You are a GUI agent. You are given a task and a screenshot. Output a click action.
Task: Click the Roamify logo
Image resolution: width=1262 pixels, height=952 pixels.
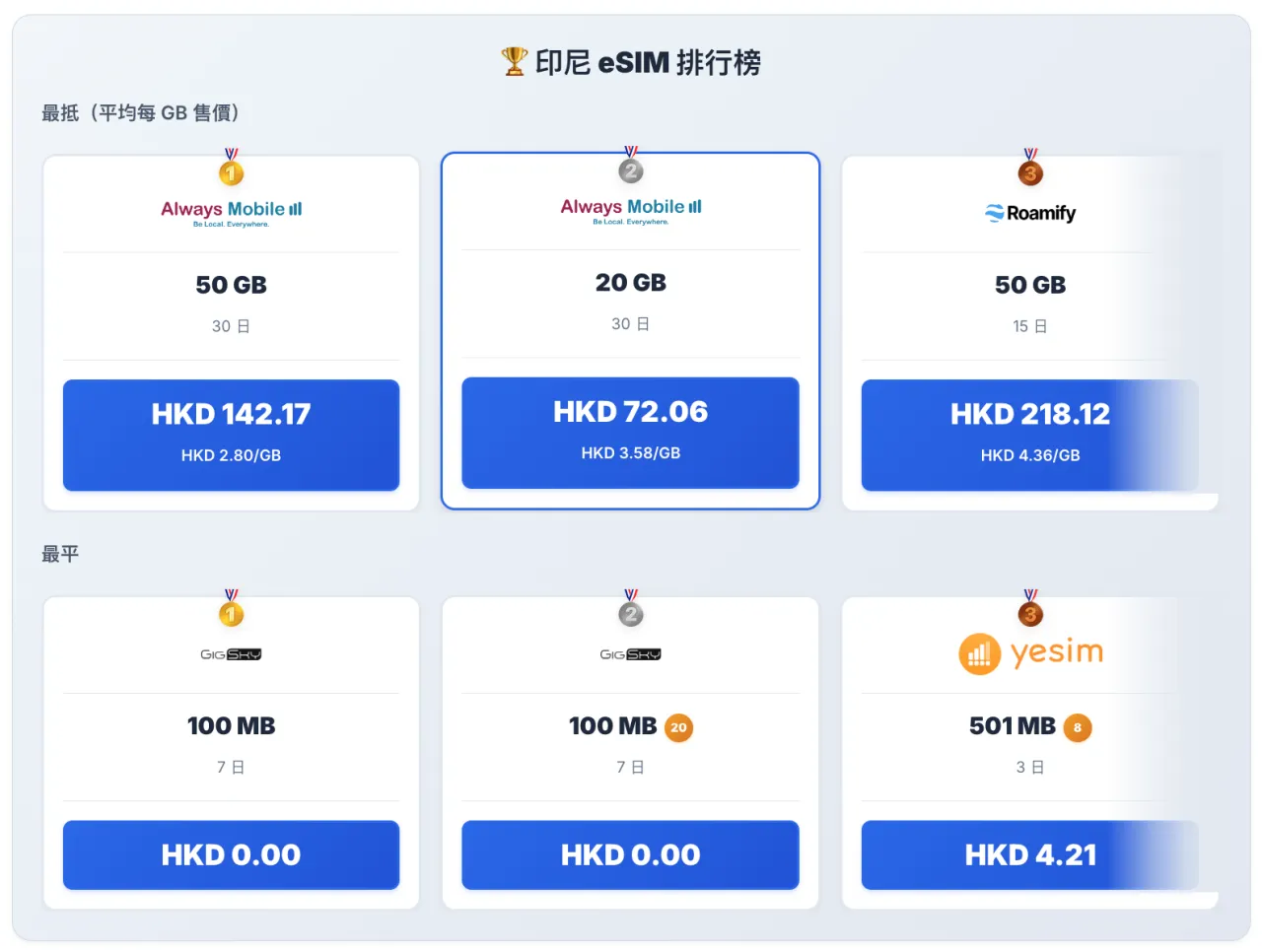pyautogui.click(x=1030, y=213)
